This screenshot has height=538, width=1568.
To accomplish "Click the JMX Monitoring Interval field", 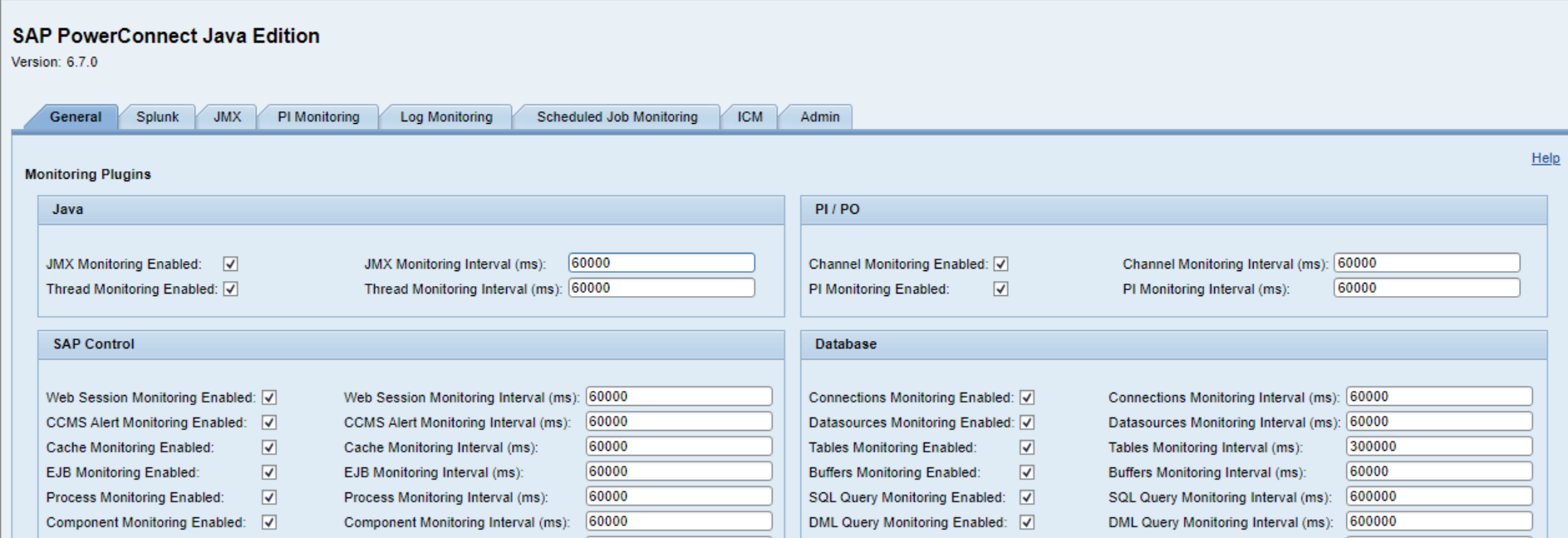I will click(x=661, y=264).
